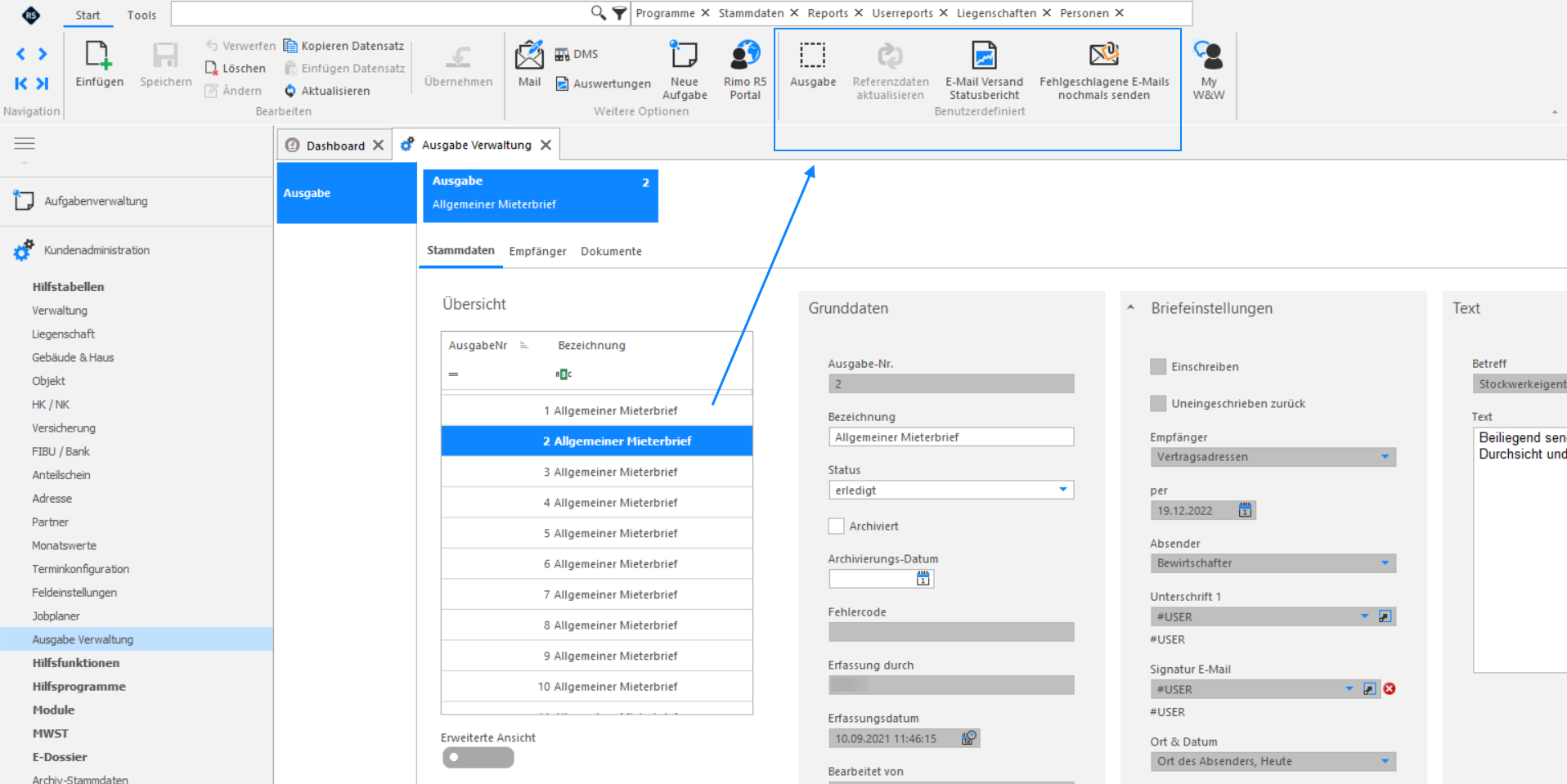
Task: Open the Dokumente tab
Action: [611, 251]
